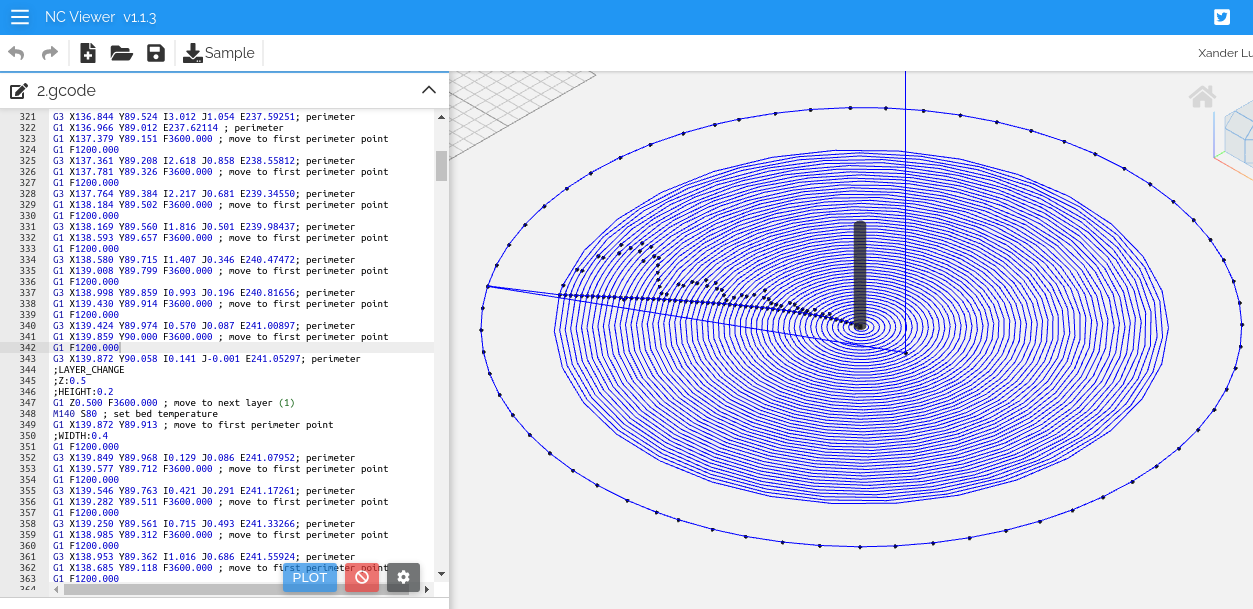Collapse the 2.gcode editor panel
Image resolution: width=1253 pixels, height=609 pixels.
tap(429, 90)
